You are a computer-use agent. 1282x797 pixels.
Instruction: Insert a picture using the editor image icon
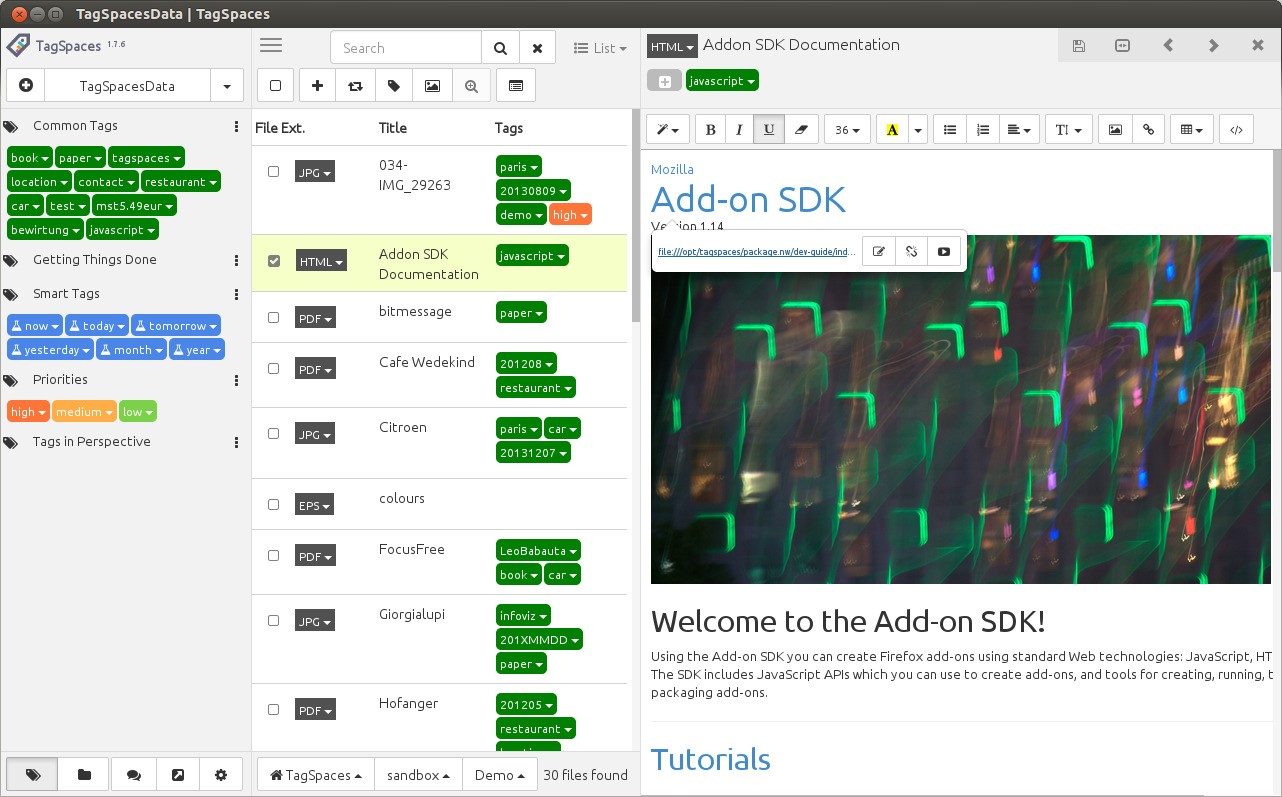(1115, 130)
